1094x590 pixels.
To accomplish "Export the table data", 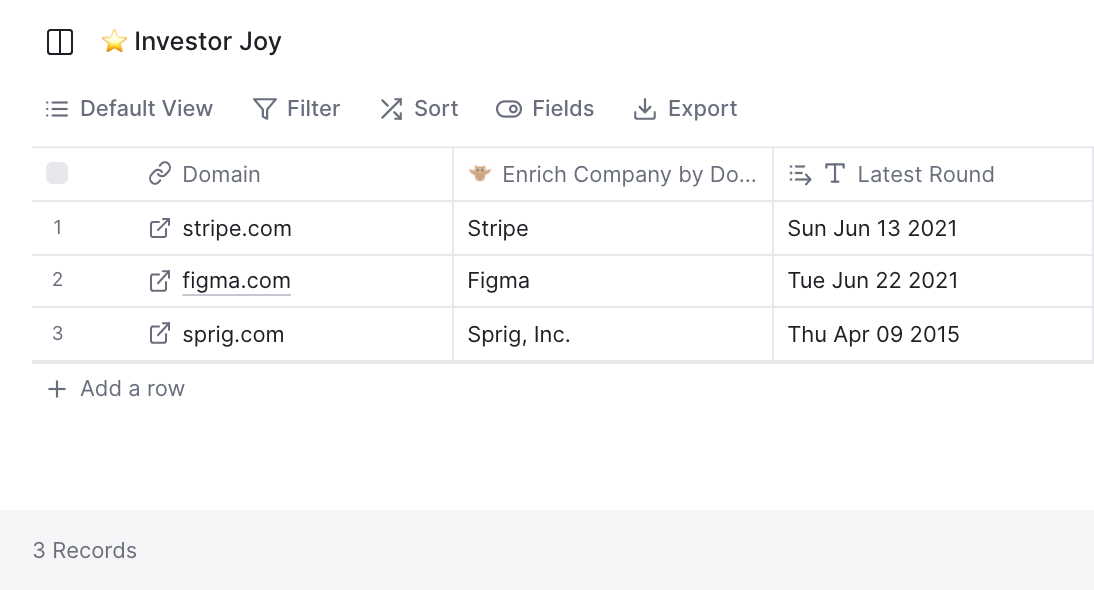I will pos(685,109).
